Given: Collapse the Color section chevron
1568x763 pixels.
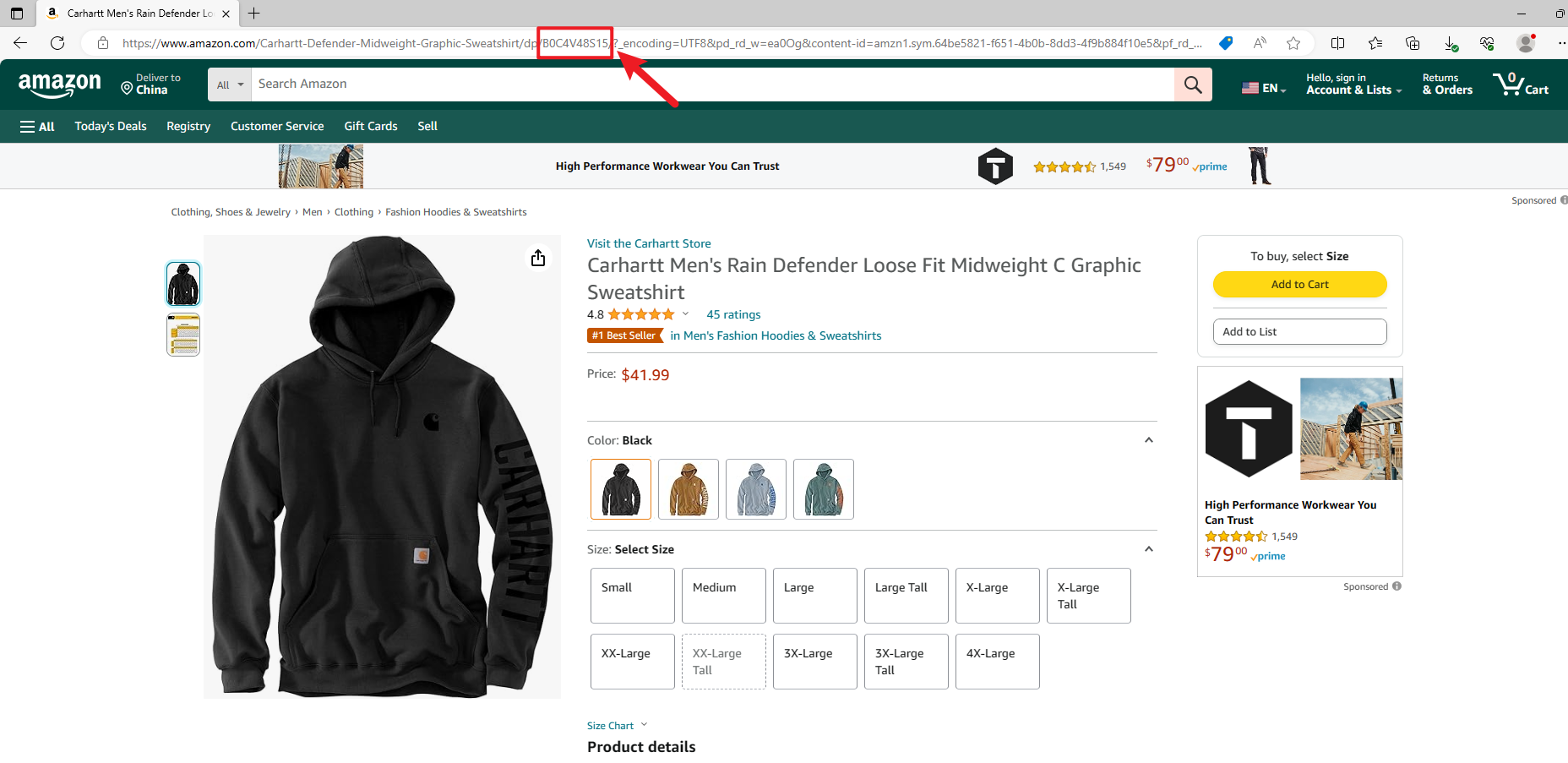Looking at the screenshot, I should (1148, 440).
